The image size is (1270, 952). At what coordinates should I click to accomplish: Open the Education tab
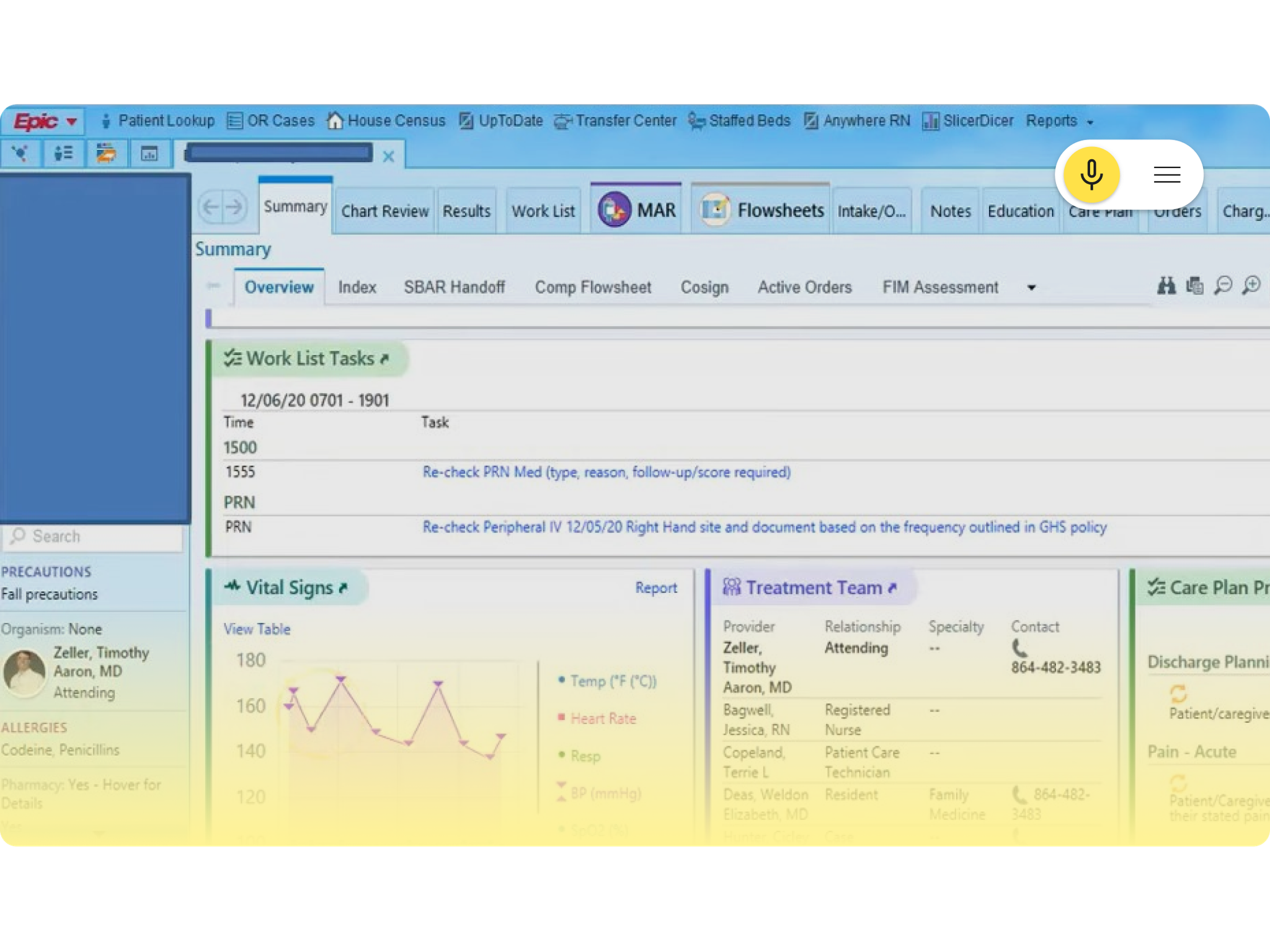(1021, 211)
